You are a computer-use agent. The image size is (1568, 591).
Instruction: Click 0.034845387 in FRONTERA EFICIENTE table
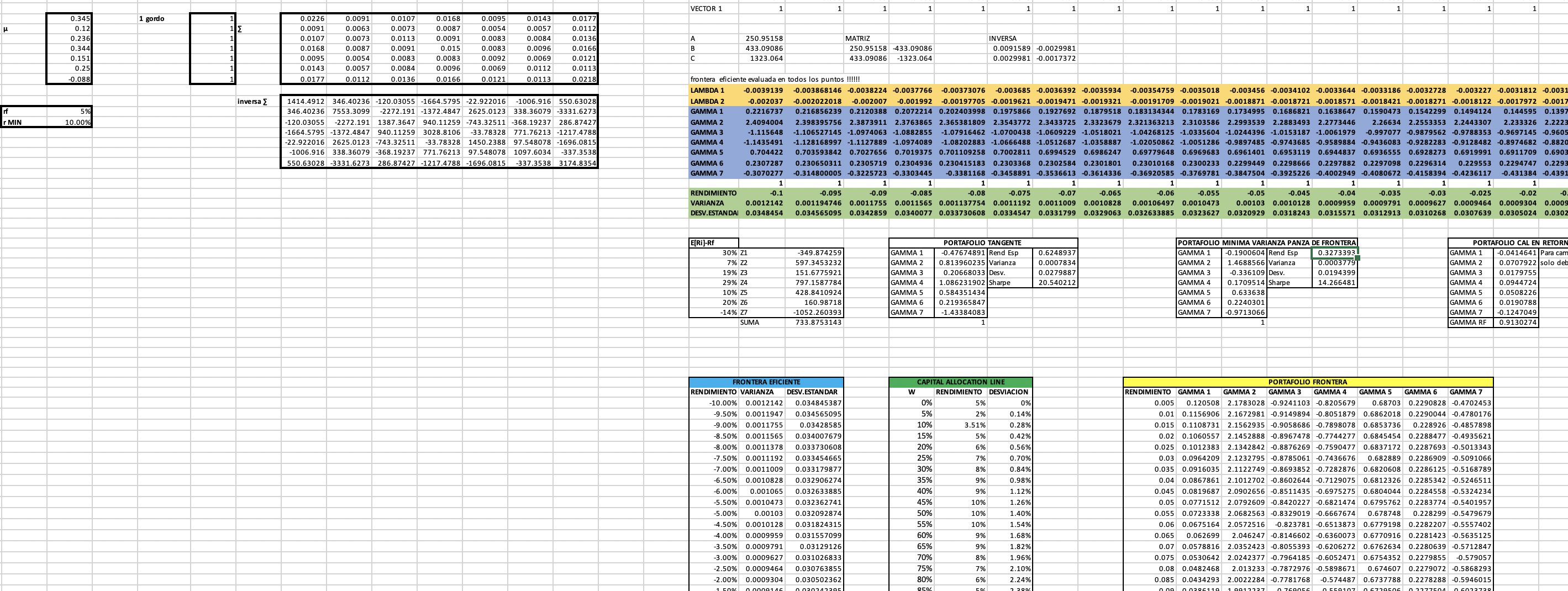[814, 403]
